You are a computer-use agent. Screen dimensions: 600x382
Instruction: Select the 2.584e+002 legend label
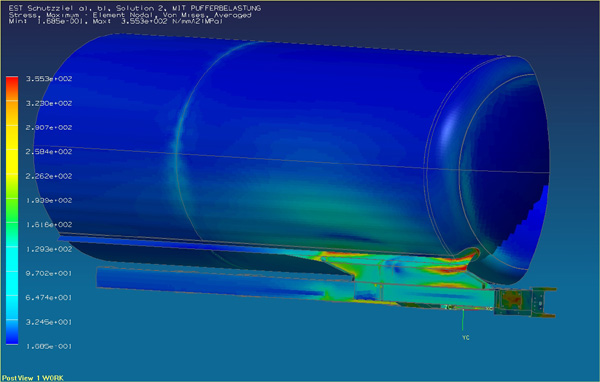coord(49,152)
